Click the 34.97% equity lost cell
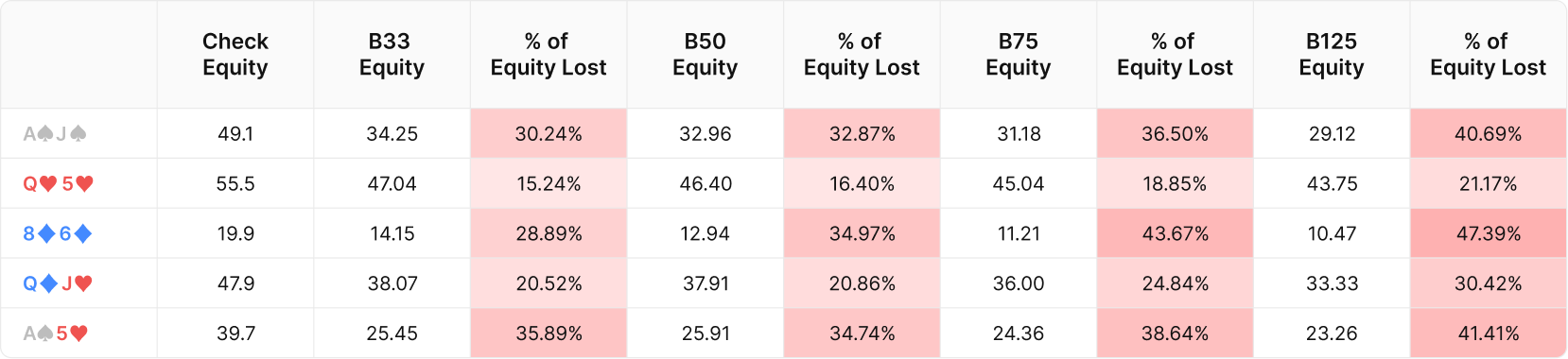 (862, 233)
